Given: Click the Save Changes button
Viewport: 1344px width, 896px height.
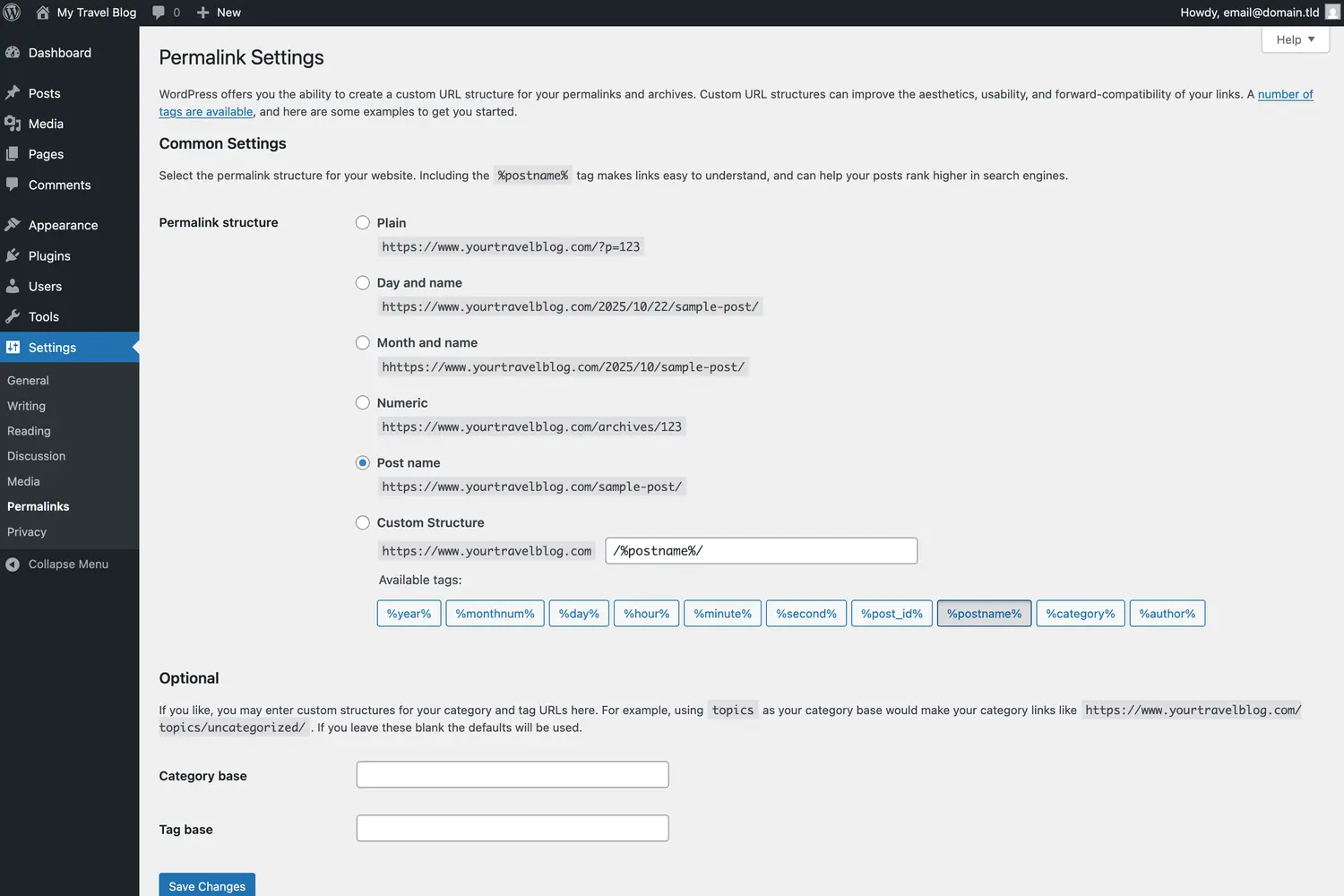Looking at the screenshot, I should 206,885.
